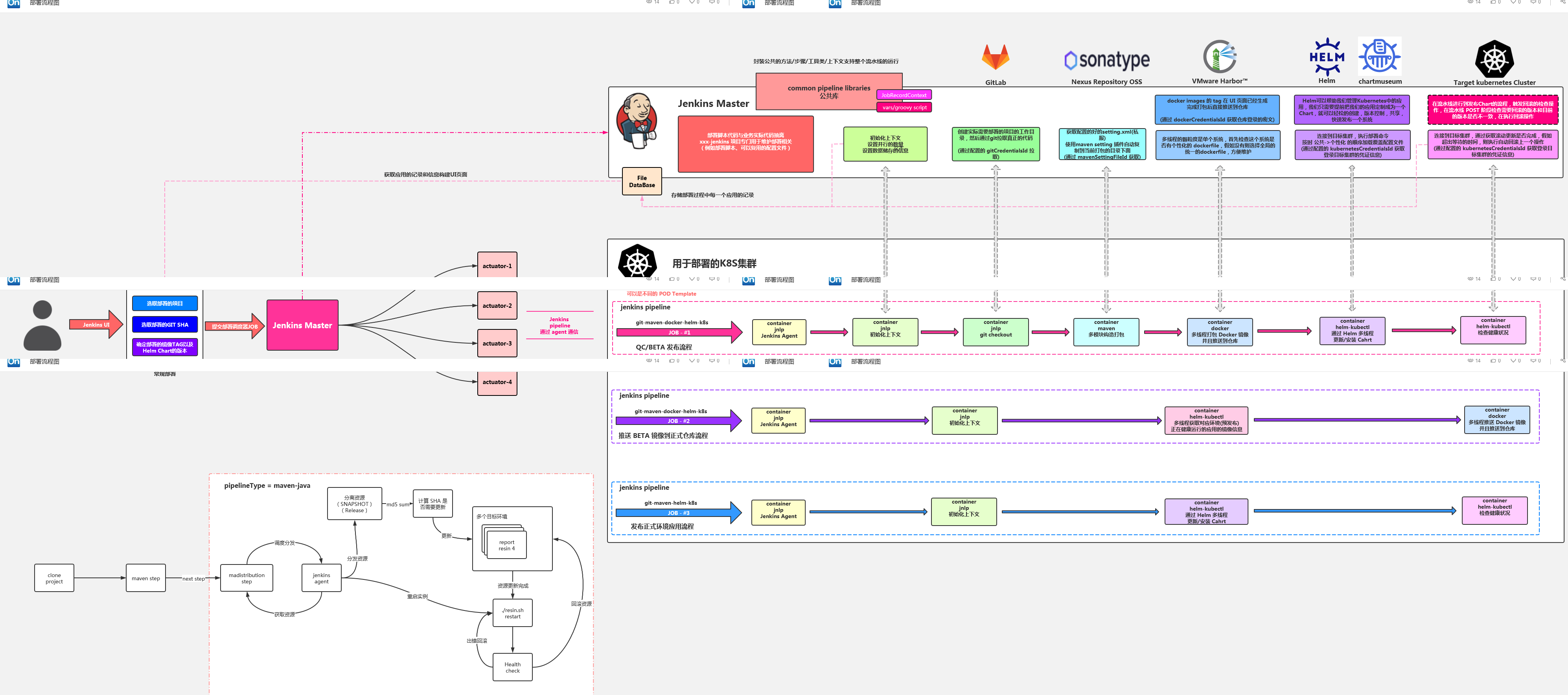Screen dimensions: 1568x695
Task: Select the actuator-1 node
Action: tap(497, 266)
